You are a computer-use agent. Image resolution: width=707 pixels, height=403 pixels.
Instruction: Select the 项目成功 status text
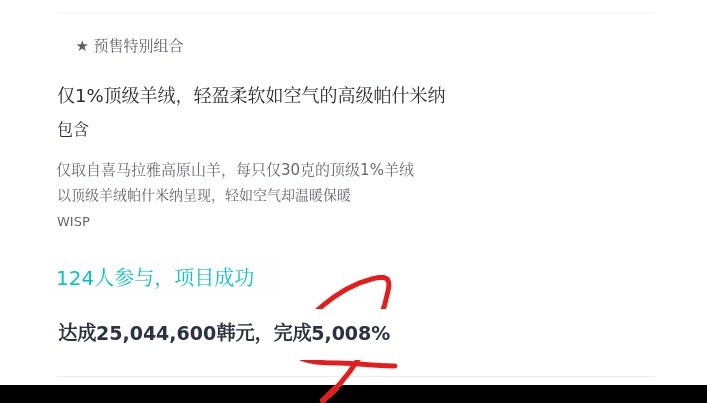(215, 278)
